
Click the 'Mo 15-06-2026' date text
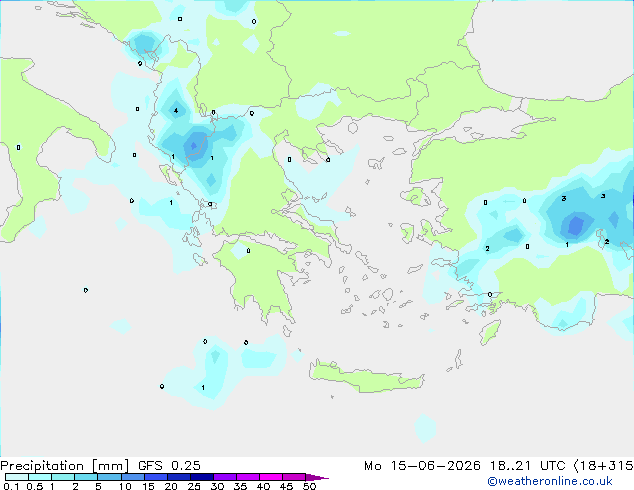pos(422,466)
